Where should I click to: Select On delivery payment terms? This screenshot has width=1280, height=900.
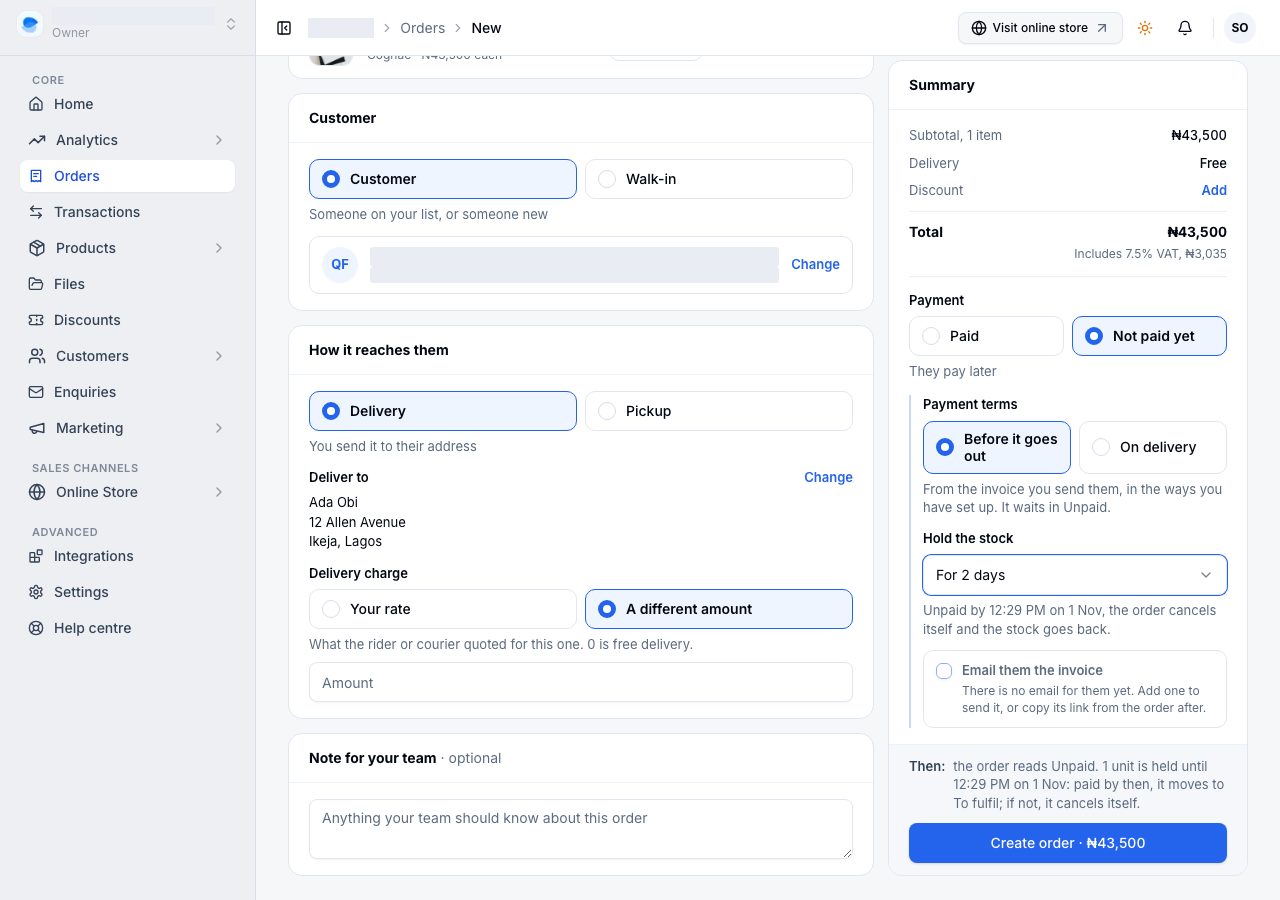click(1153, 447)
